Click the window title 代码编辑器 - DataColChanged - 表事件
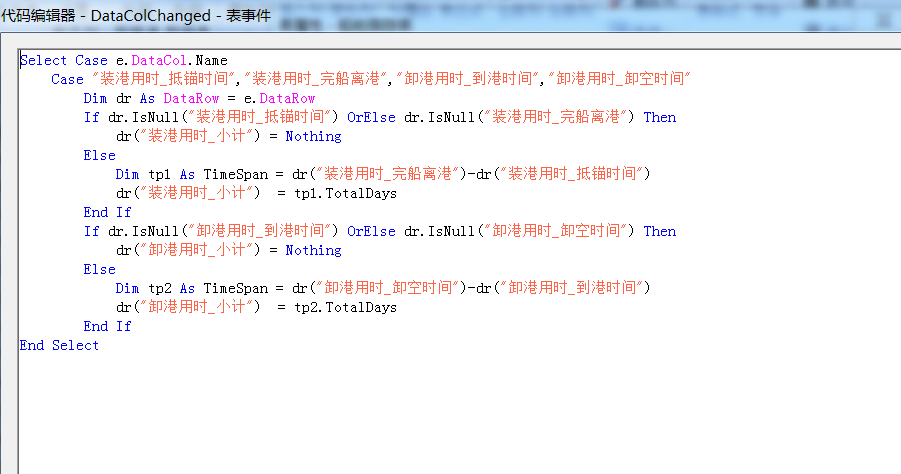This screenshot has width=901, height=474. click(136, 16)
